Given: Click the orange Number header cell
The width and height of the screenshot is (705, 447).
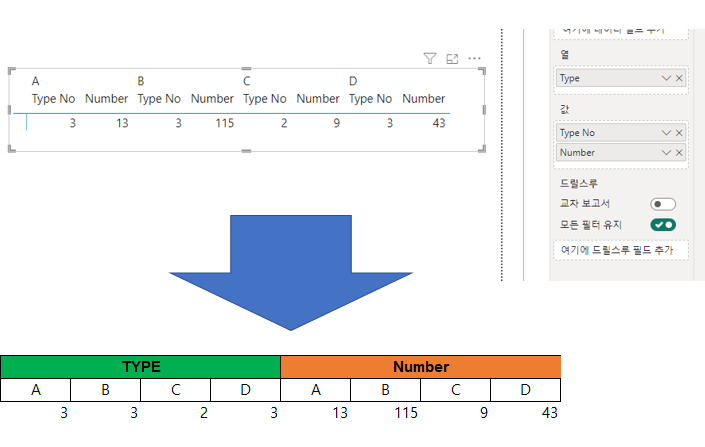Looking at the screenshot, I should [421, 367].
